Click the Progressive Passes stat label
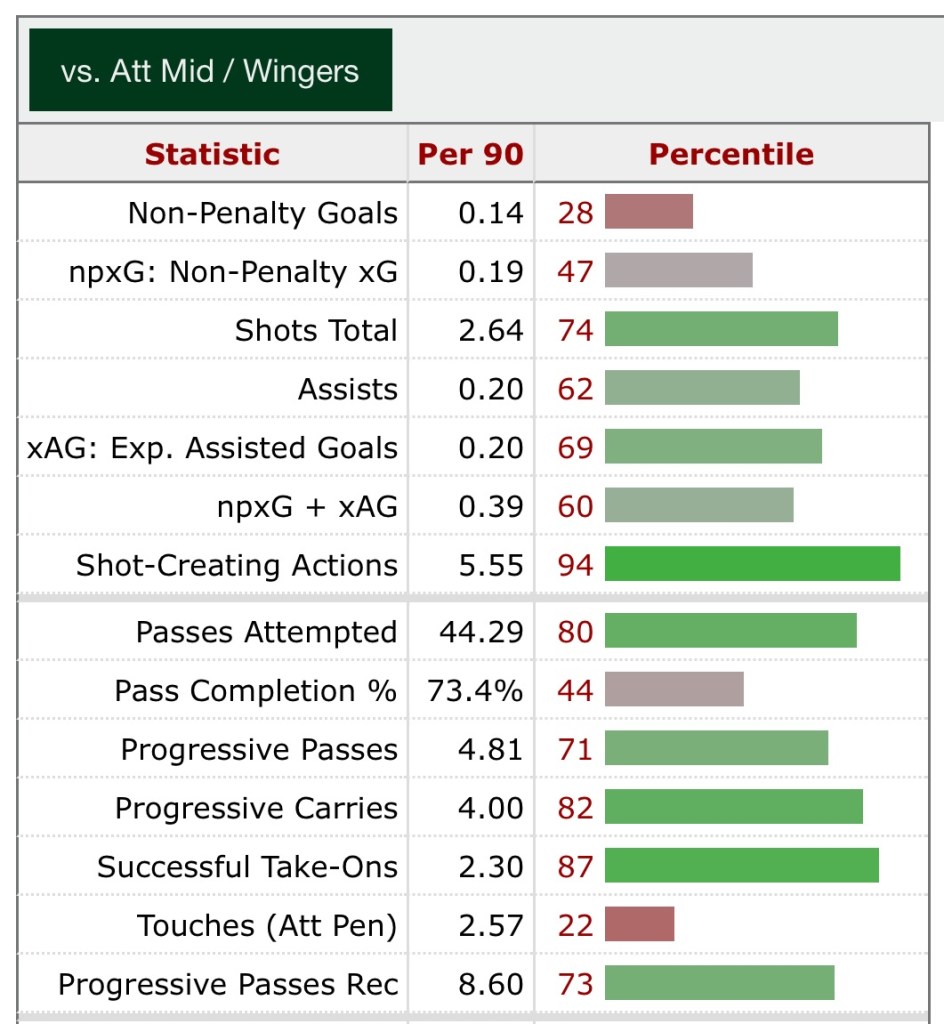944x1024 pixels. tap(259, 750)
